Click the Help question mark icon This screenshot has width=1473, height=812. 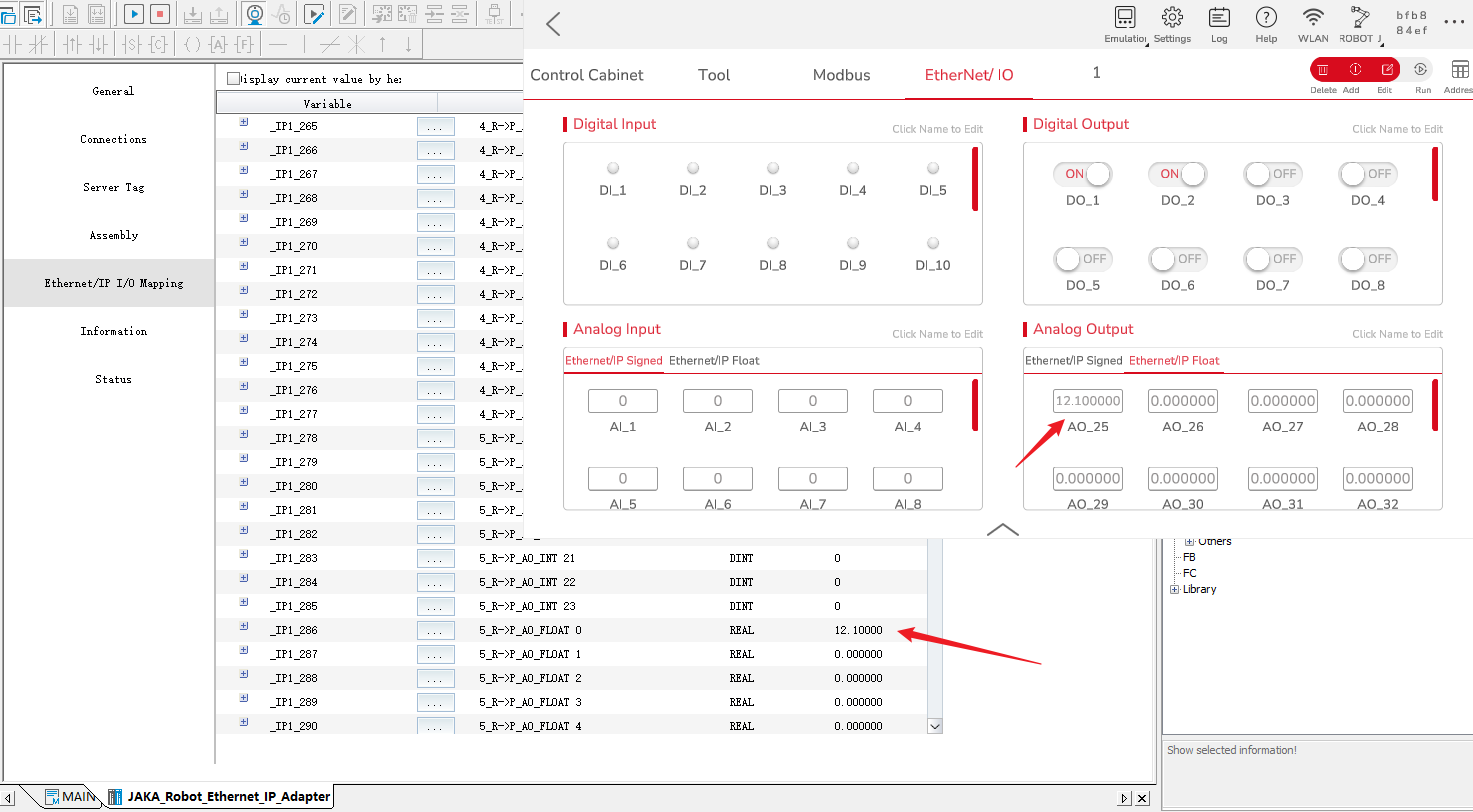pyautogui.click(x=1266, y=18)
